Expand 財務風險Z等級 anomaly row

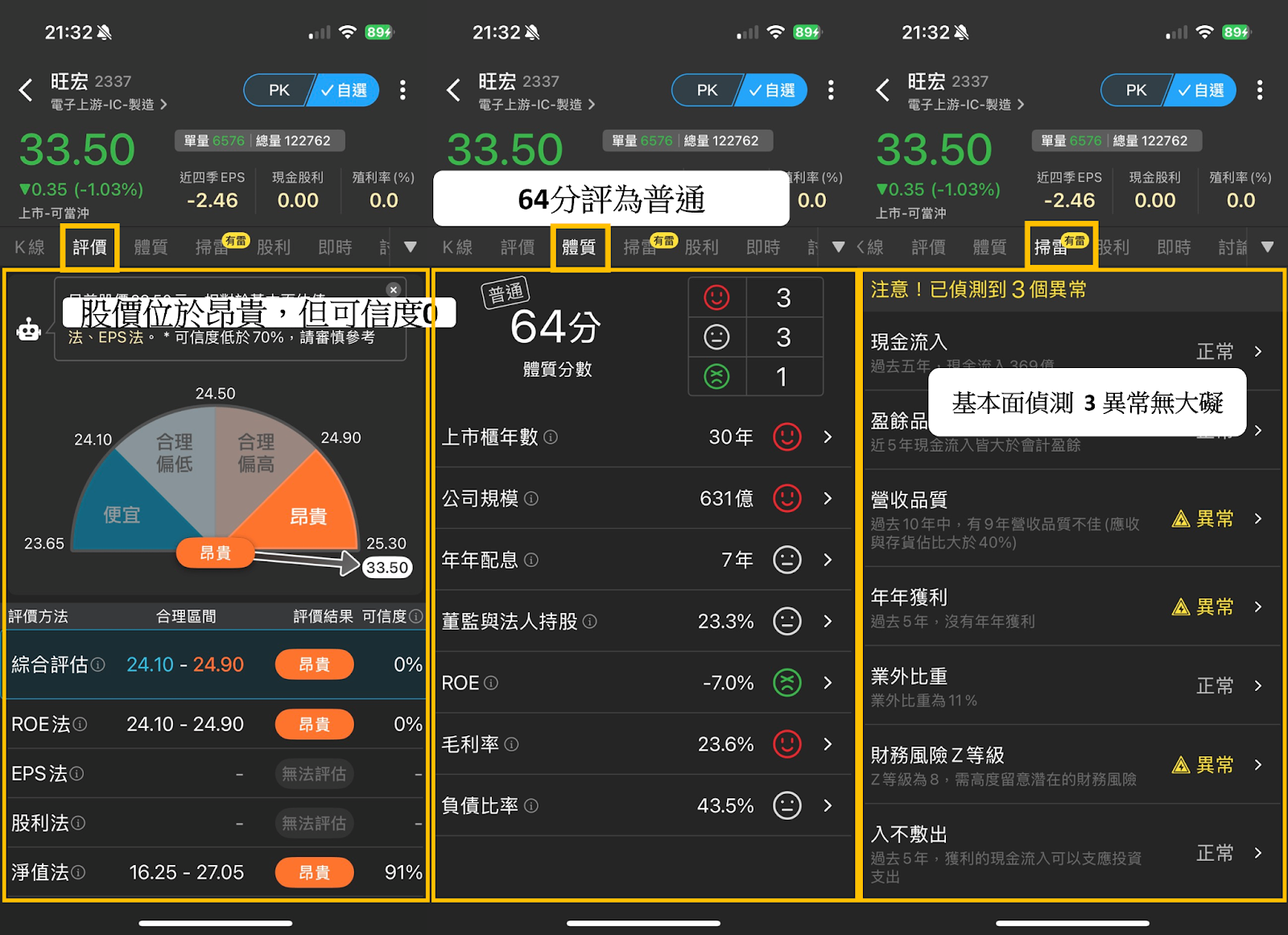coord(1071,765)
